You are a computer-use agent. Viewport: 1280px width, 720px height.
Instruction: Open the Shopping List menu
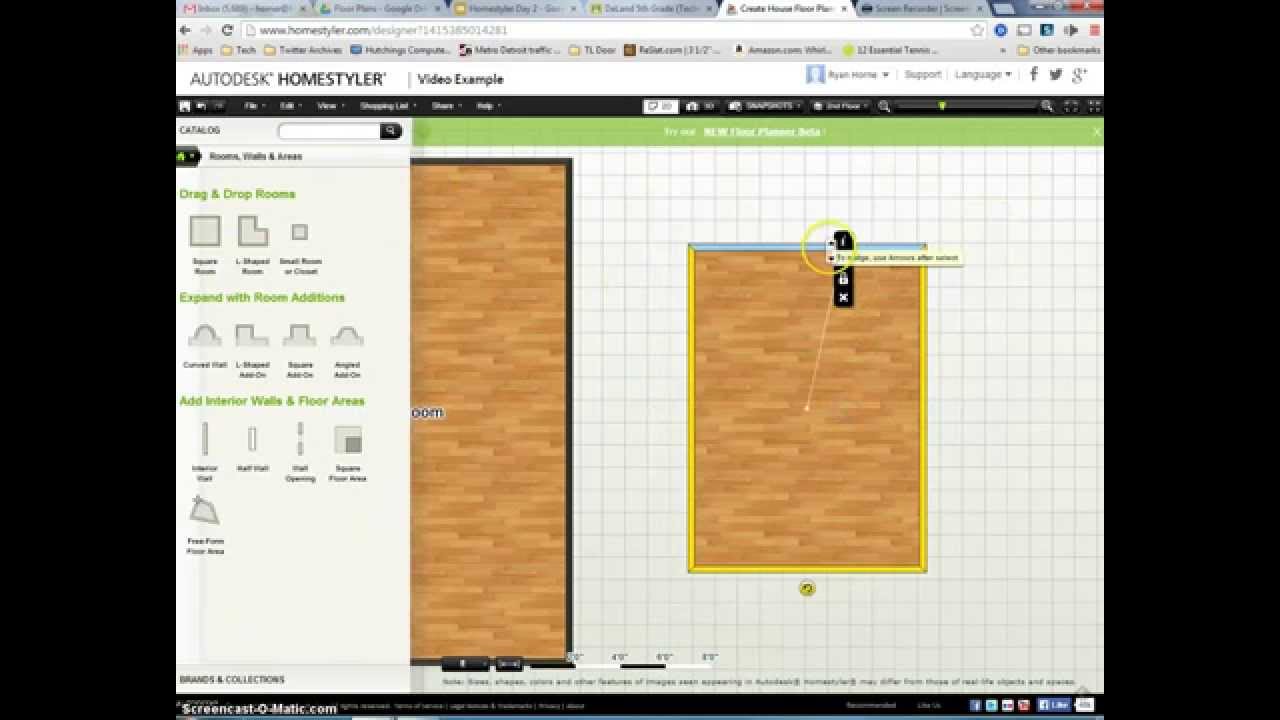click(387, 106)
